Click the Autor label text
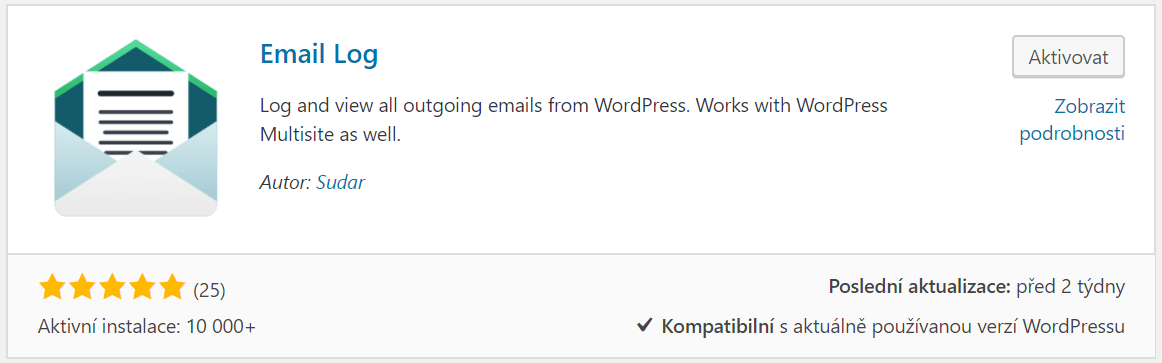 [285, 182]
